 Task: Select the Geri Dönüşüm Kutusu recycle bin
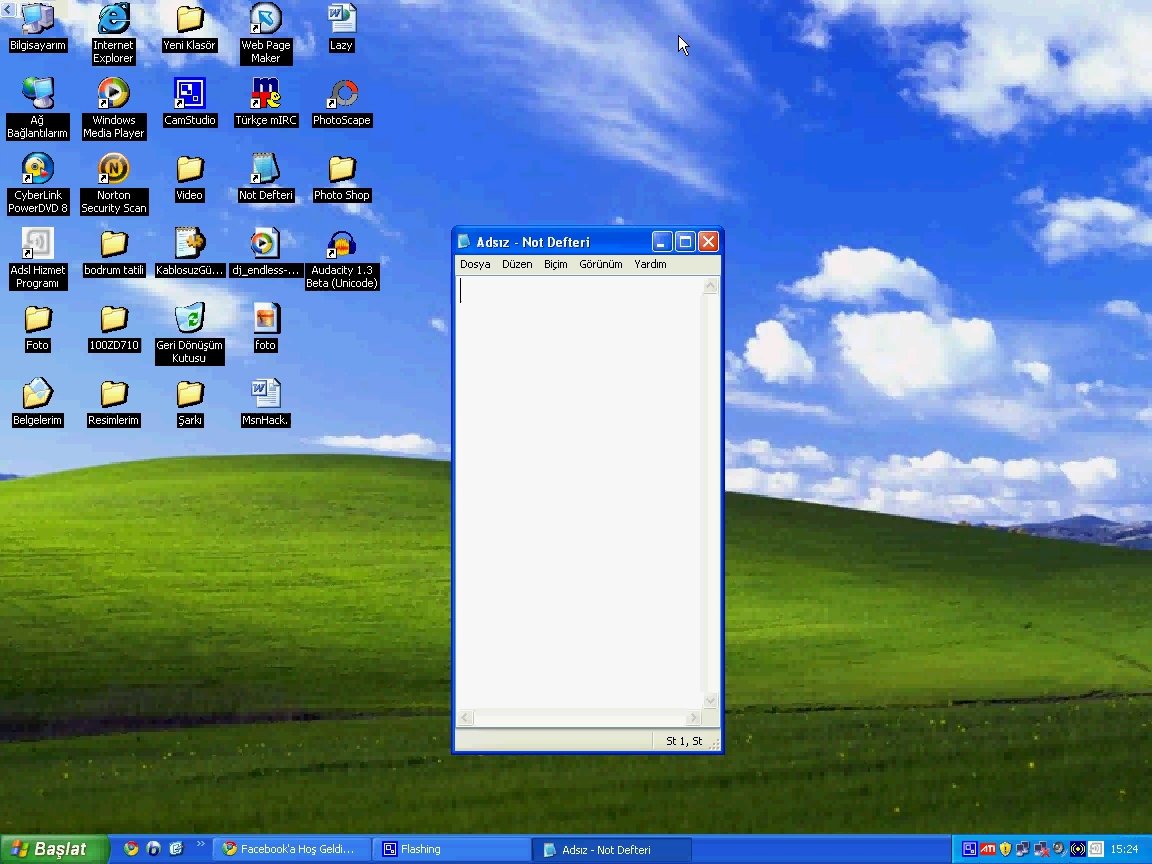coord(190,333)
